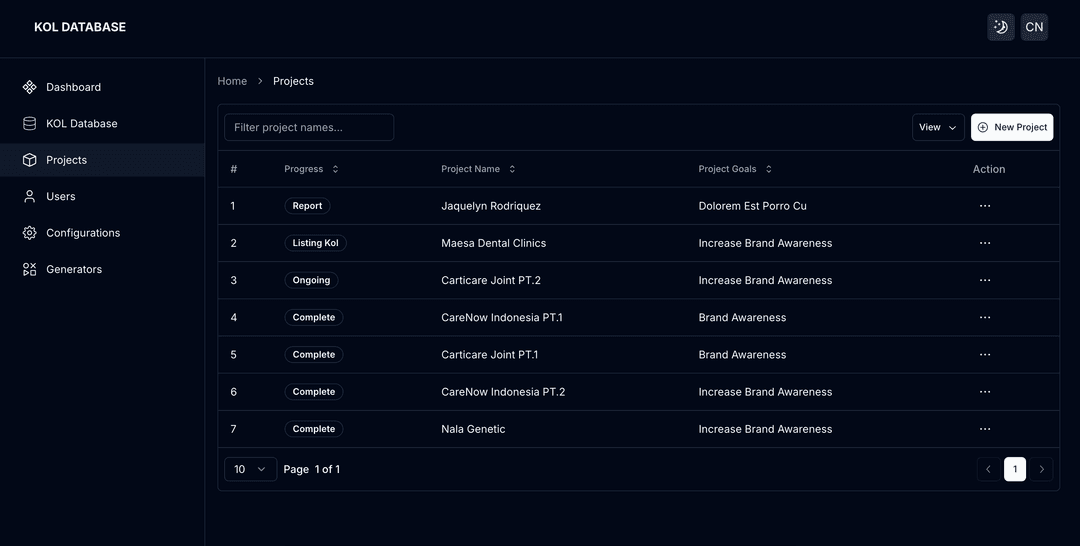Viewport: 1080px width, 546px height.
Task: Open the CN user avatar menu
Action: [x=1034, y=27]
